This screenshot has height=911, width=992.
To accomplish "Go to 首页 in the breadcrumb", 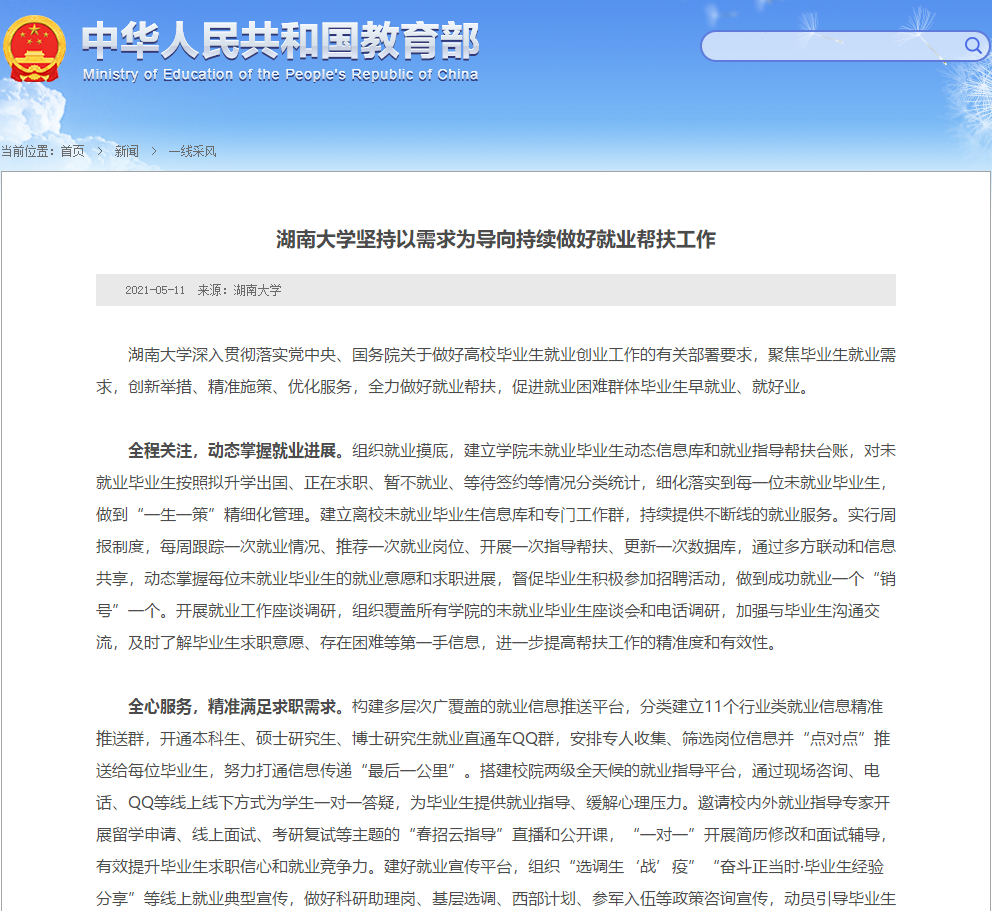I will [72, 151].
